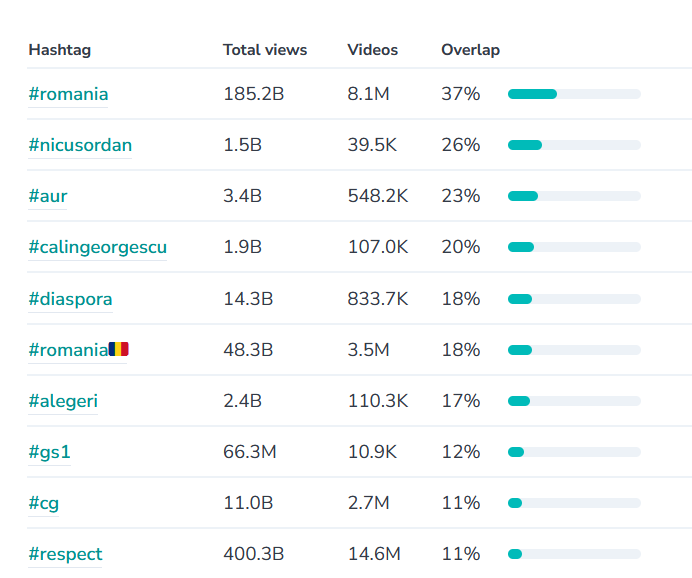Click the overlap bar in the #respect row
This screenshot has width=692, height=578.
pos(574,554)
